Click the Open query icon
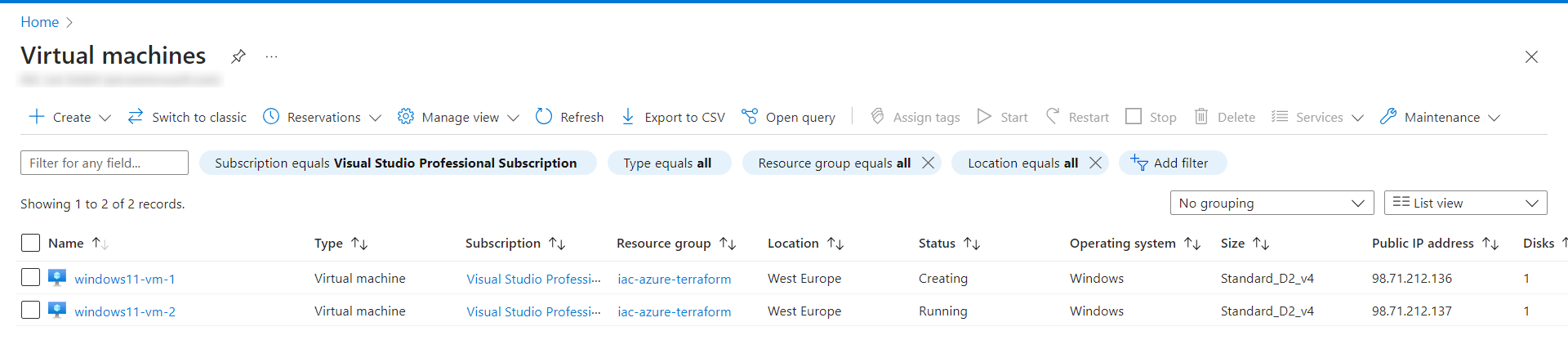 [x=750, y=116]
